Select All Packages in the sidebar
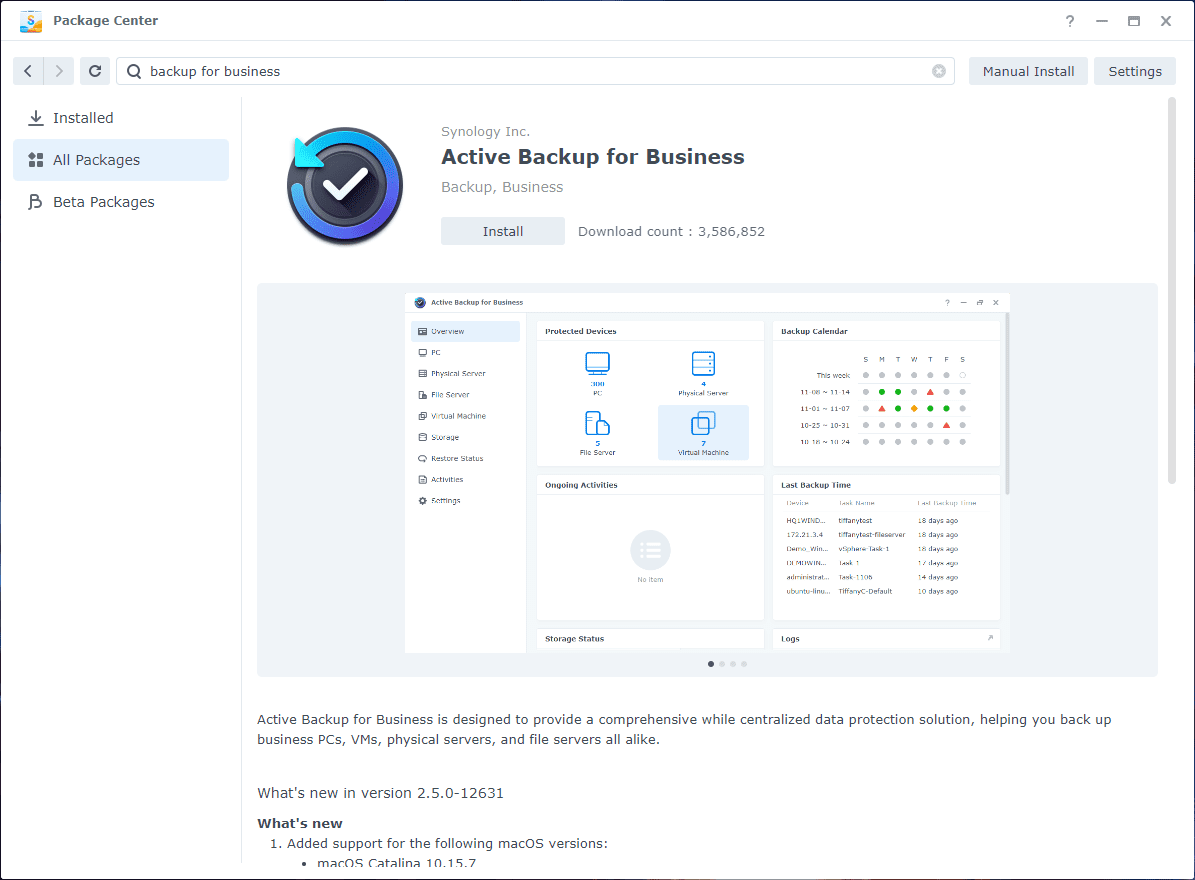The width and height of the screenshot is (1195, 880). (121, 160)
